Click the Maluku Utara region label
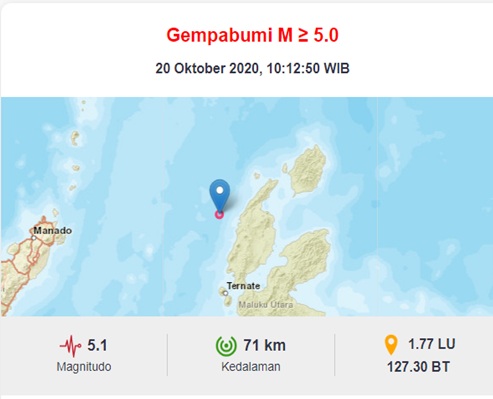493x399 pixels. [x=266, y=304]
